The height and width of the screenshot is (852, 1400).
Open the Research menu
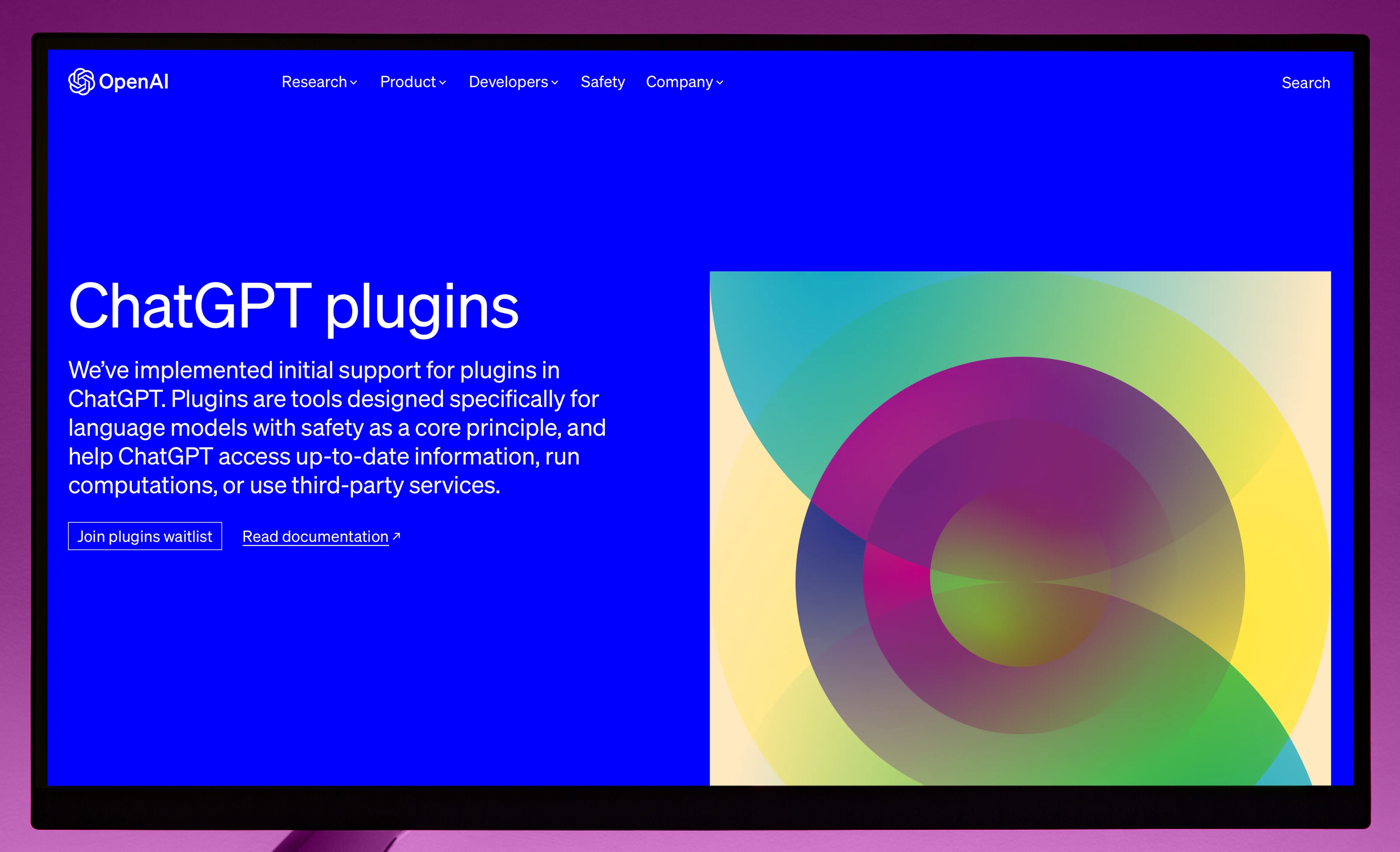coord(314,82)
